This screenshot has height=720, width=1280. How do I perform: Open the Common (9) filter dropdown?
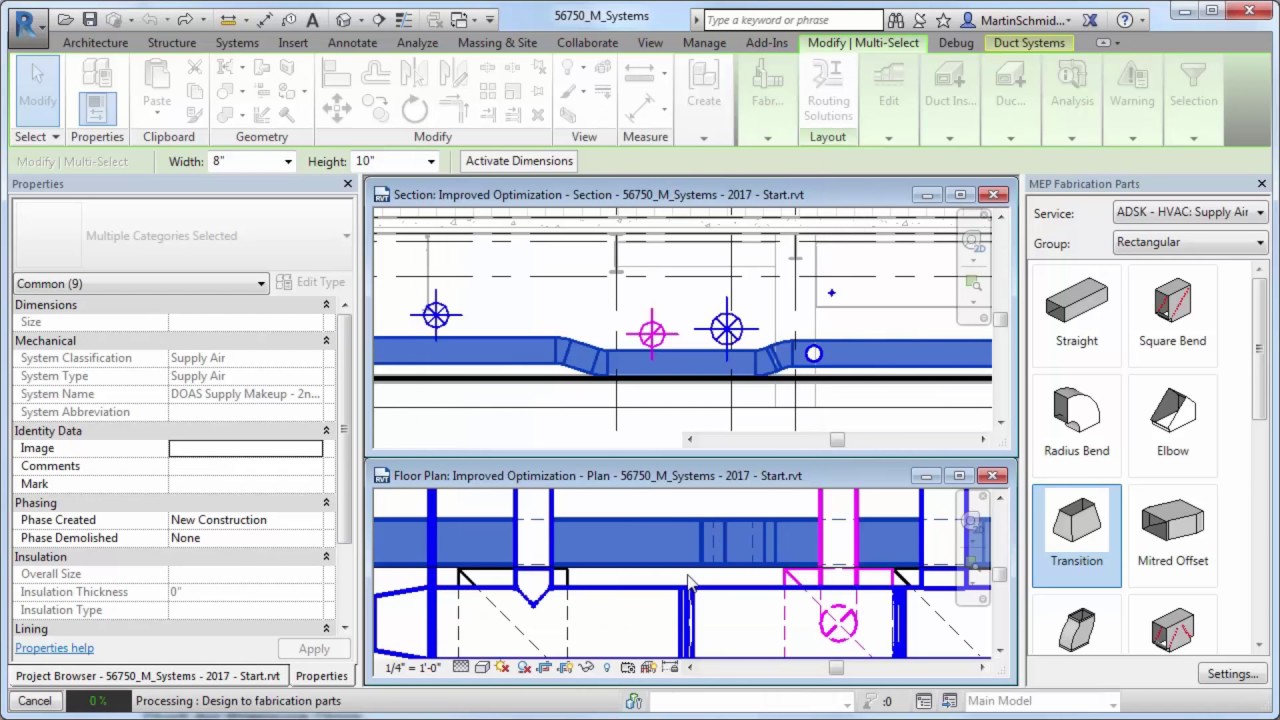tap(141, 284)
